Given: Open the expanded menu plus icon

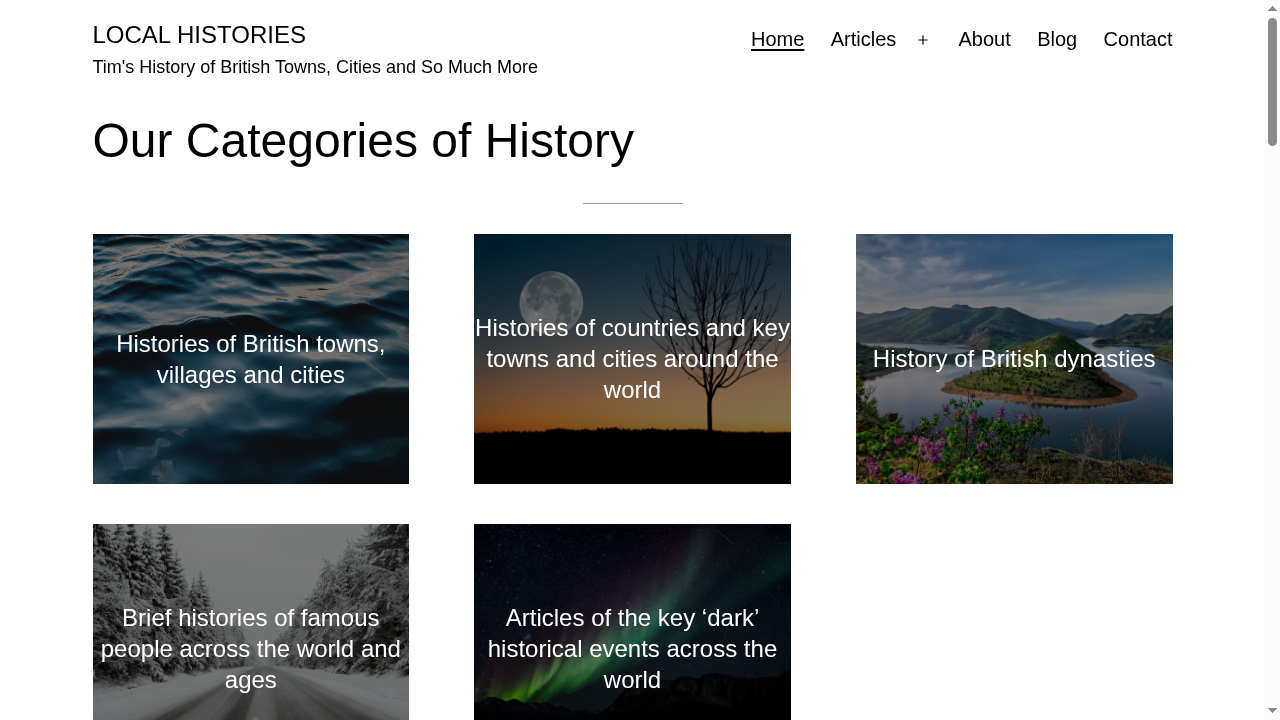Looking at the screenshot, I should click(922, 40).
